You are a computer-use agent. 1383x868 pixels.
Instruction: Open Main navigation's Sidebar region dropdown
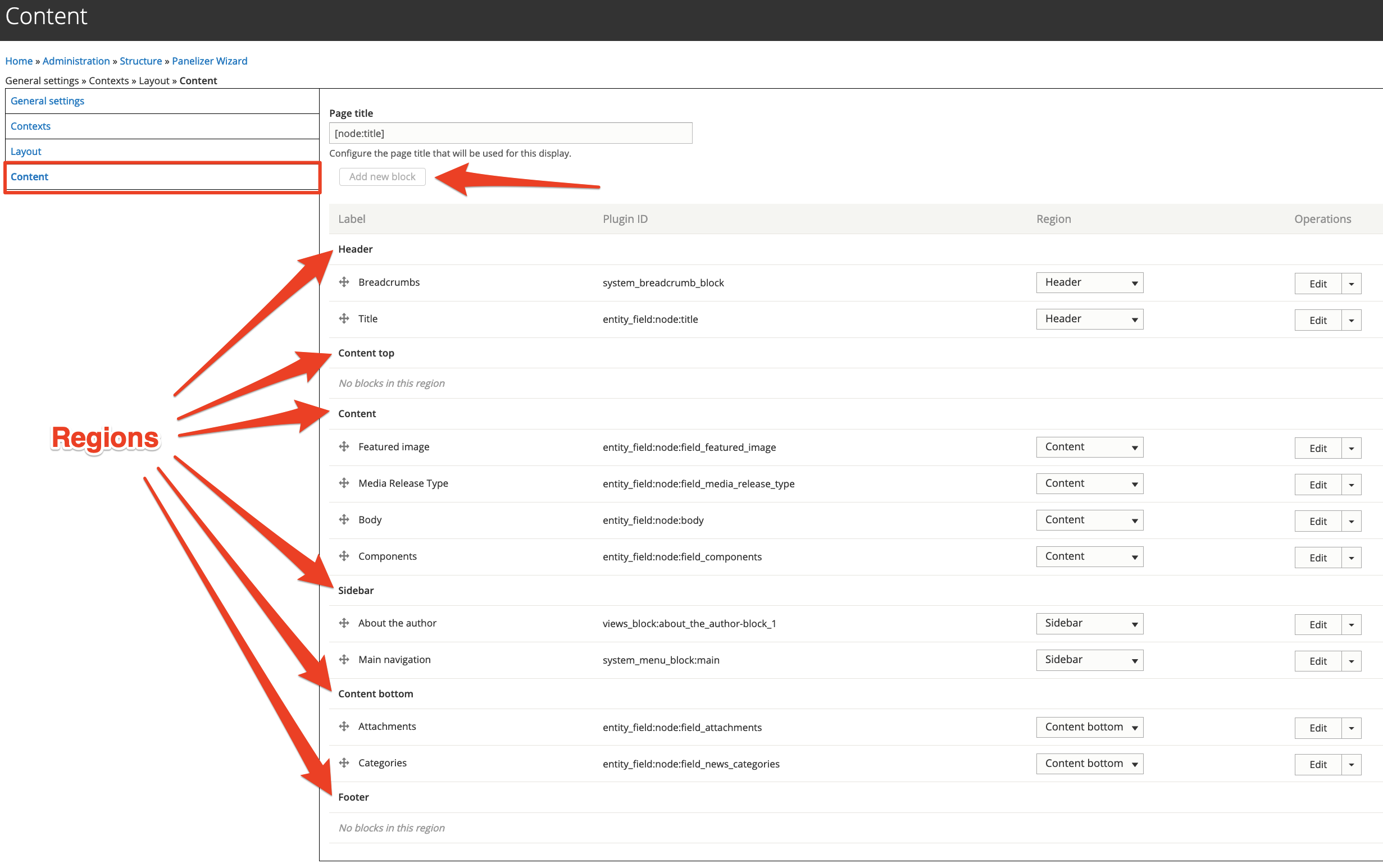(1089, 659)
